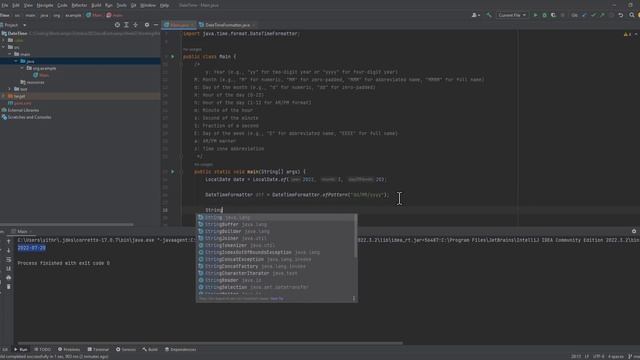640x360 pixels.
Task: Click the Run tool window button
Action: click(21, 349)
